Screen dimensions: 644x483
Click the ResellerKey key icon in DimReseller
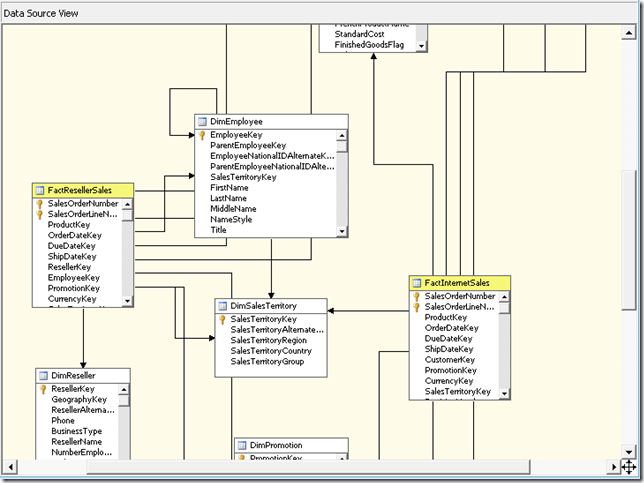pos(43,389)
